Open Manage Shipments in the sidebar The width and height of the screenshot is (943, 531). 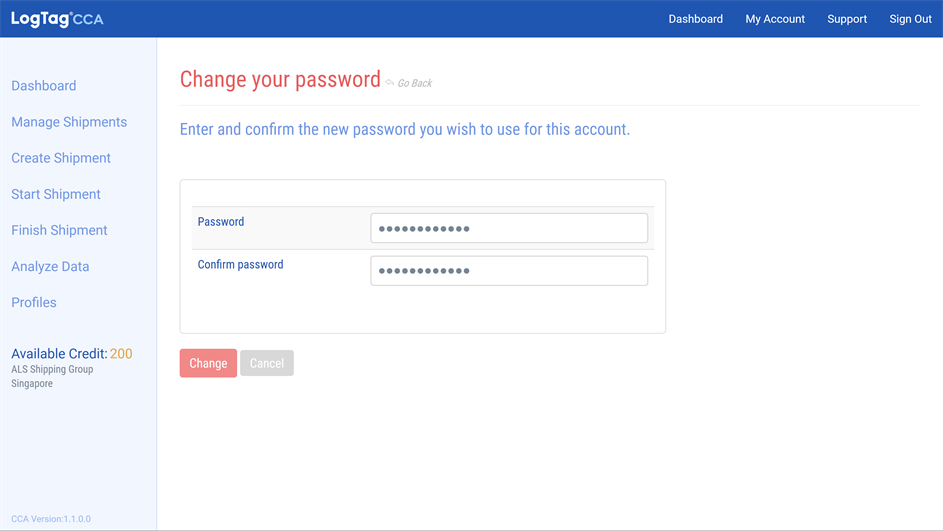click(x=69, y=122)
